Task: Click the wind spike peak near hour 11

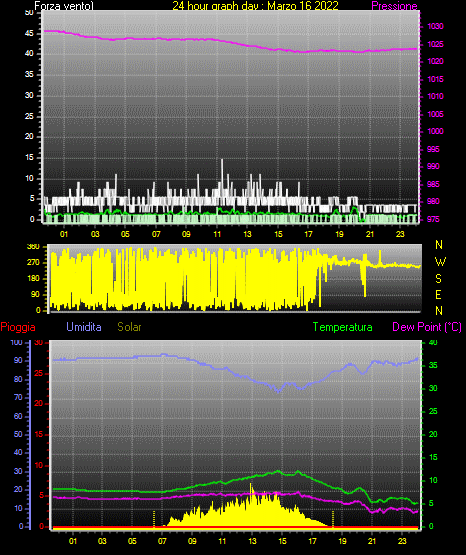Action: coord(222,160)
